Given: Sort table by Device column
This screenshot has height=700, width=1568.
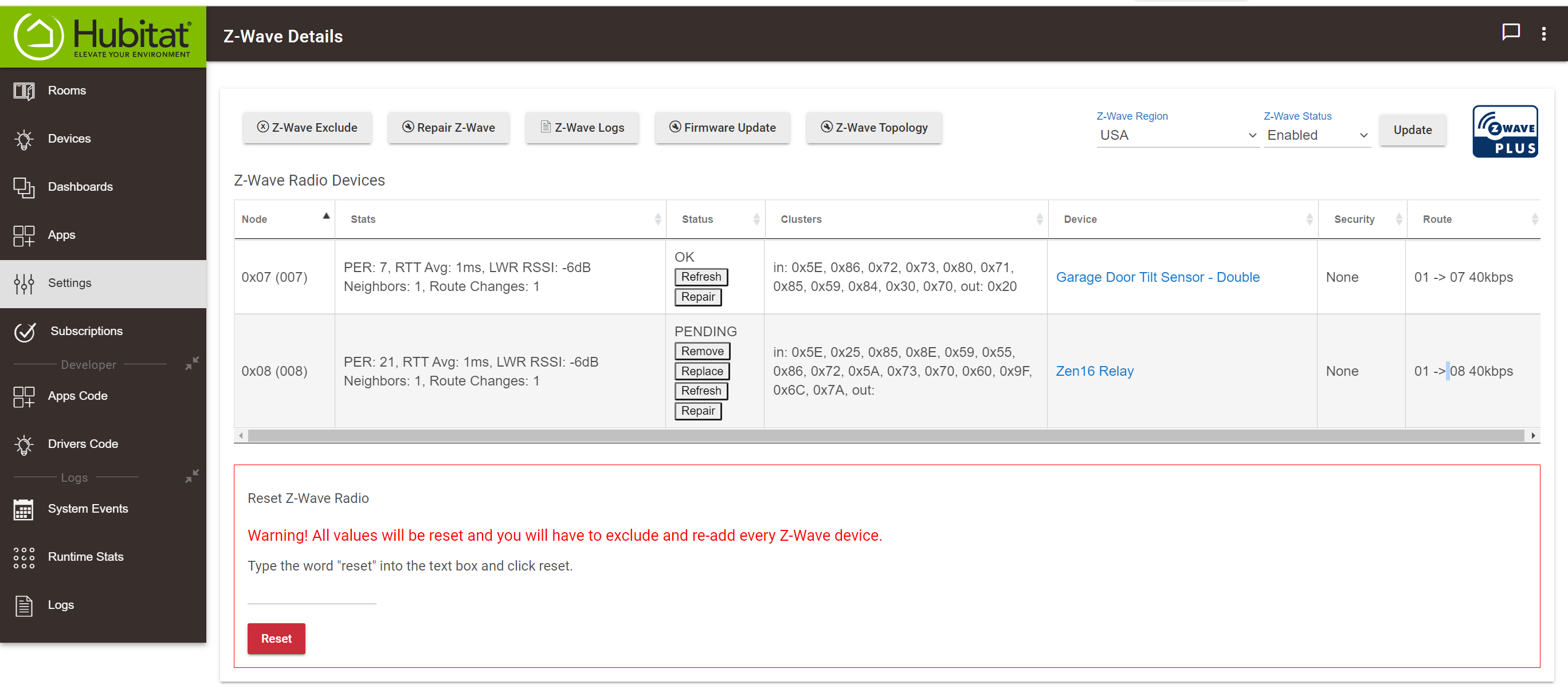Looking at the screenshot, I should click(1183, 219).
